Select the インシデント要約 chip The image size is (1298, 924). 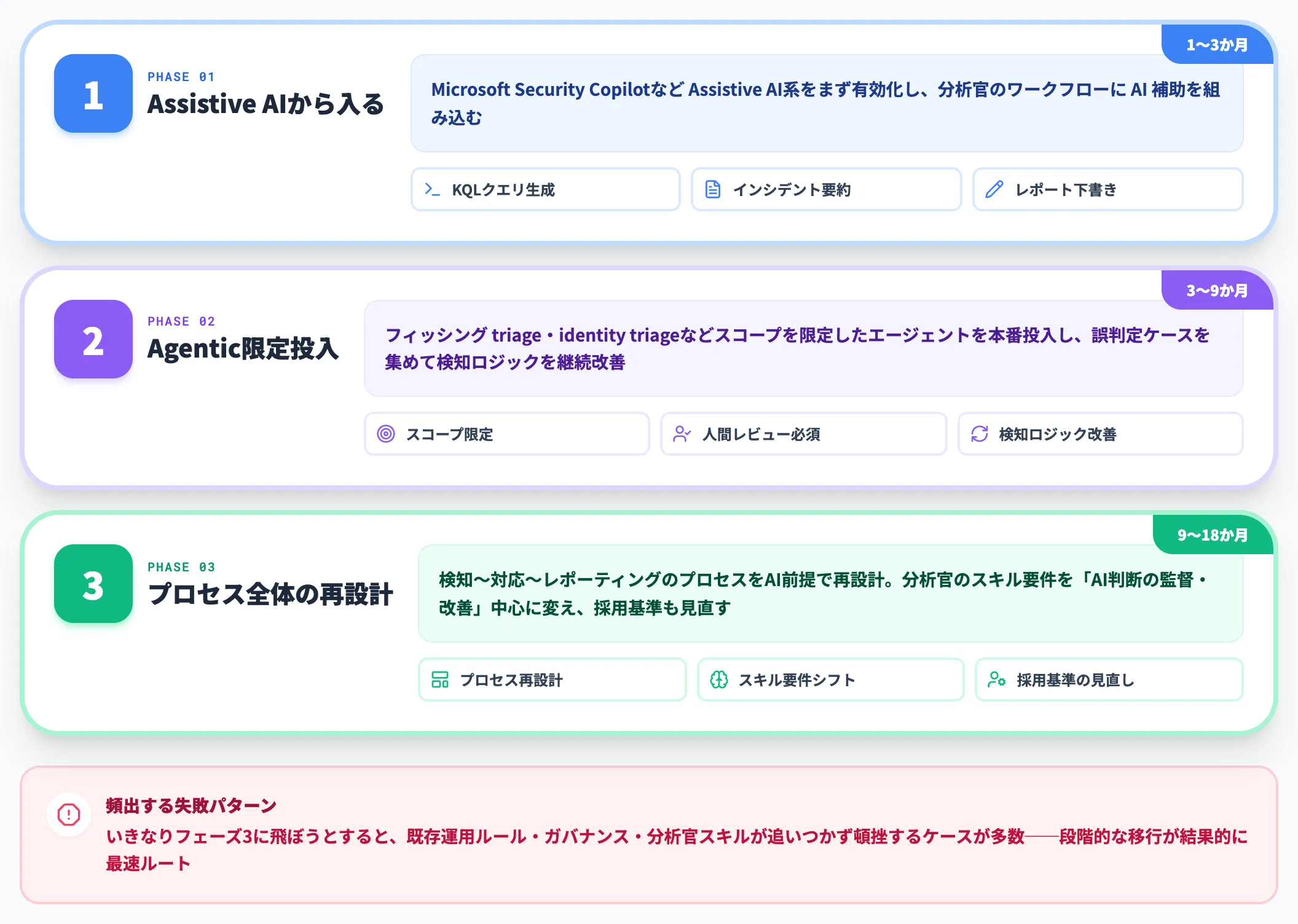[827, 189]
